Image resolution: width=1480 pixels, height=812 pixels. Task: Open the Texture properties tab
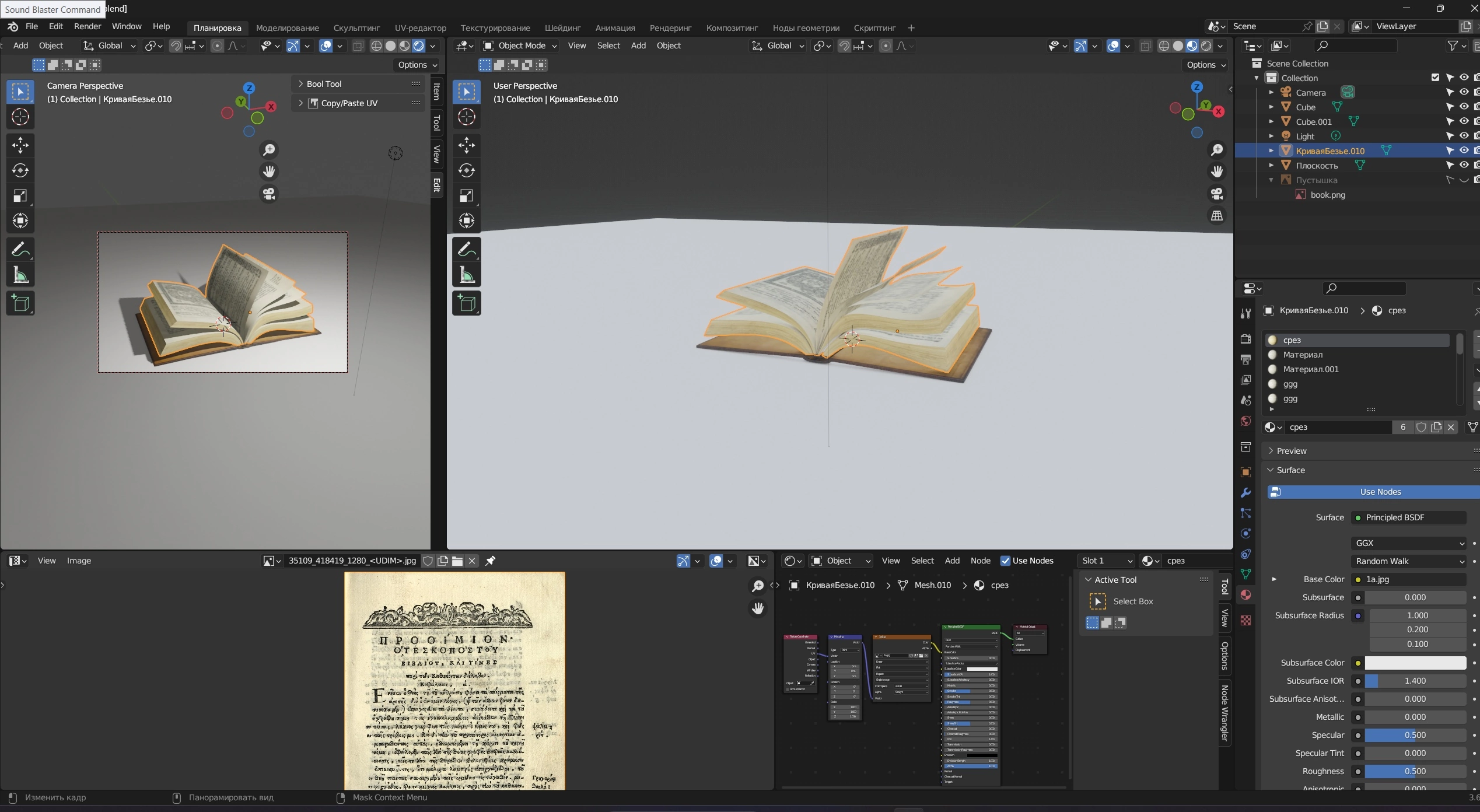click(x=1245, y=620)
